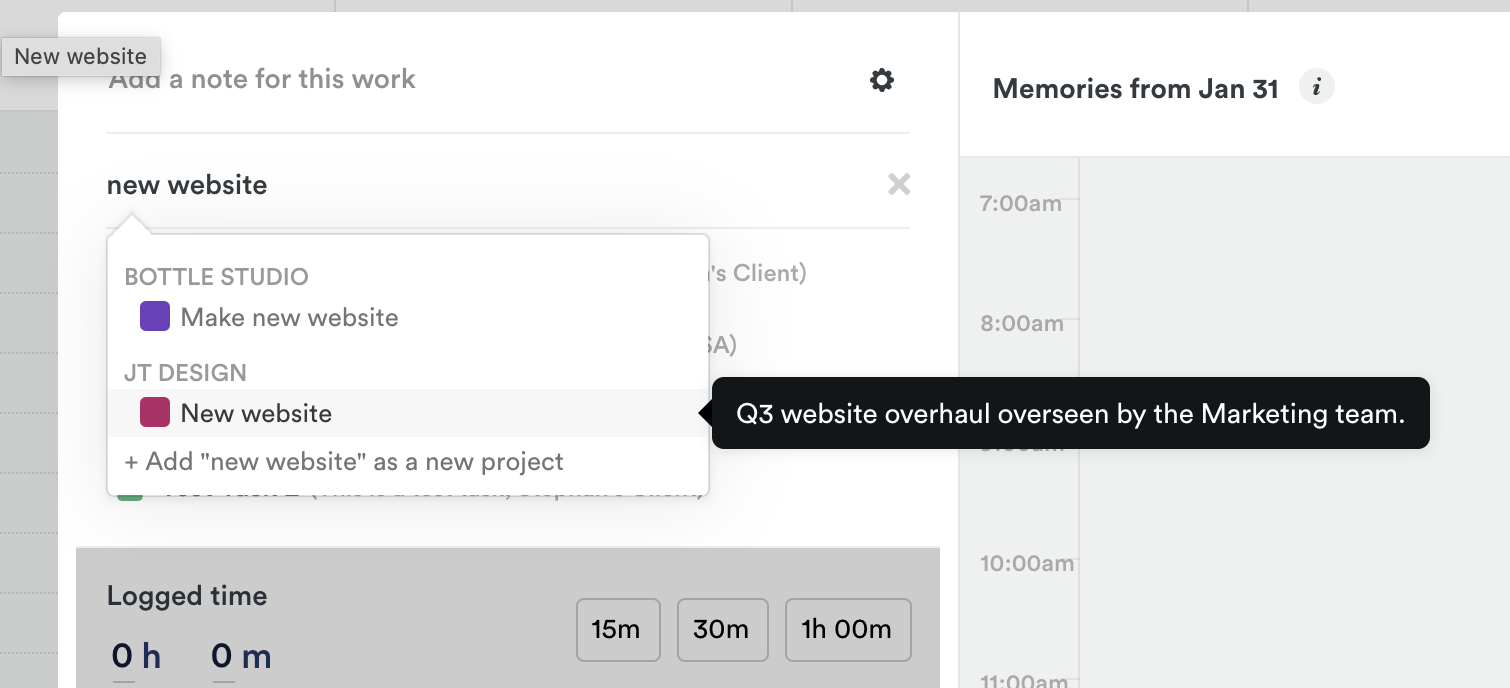Viewport: 1510px width, 688px height.
Task: Edit the logged minutes value 0 m
Action: tap(240, 655)
